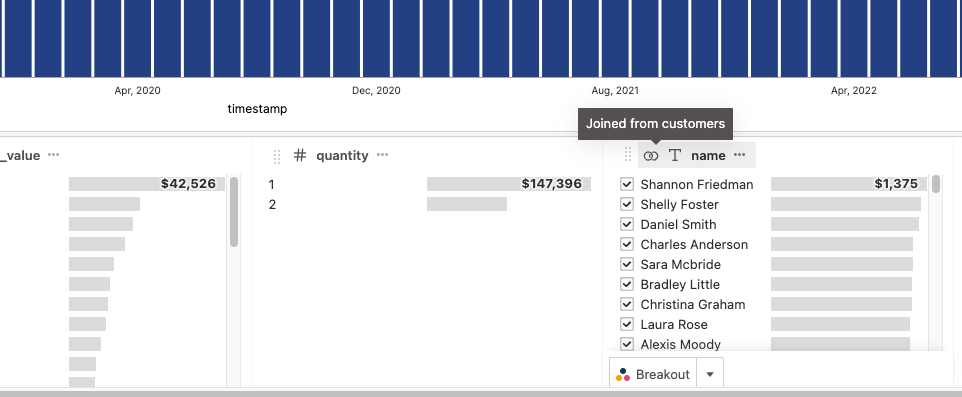Uncheck Shannon Friedman checkbox
Image resolution: width=962 pixels, height=397 pixels.
(x=626, y=184)
